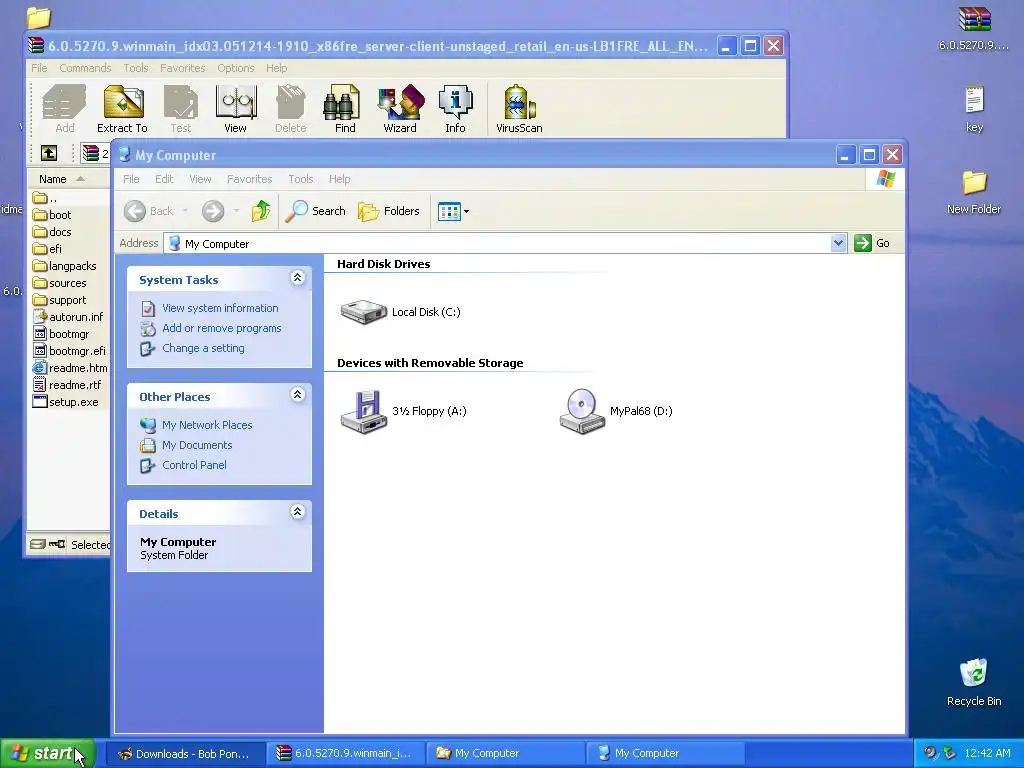Open Edit menu in My Computer
The image size is (1024, 768).
point(164,179)
